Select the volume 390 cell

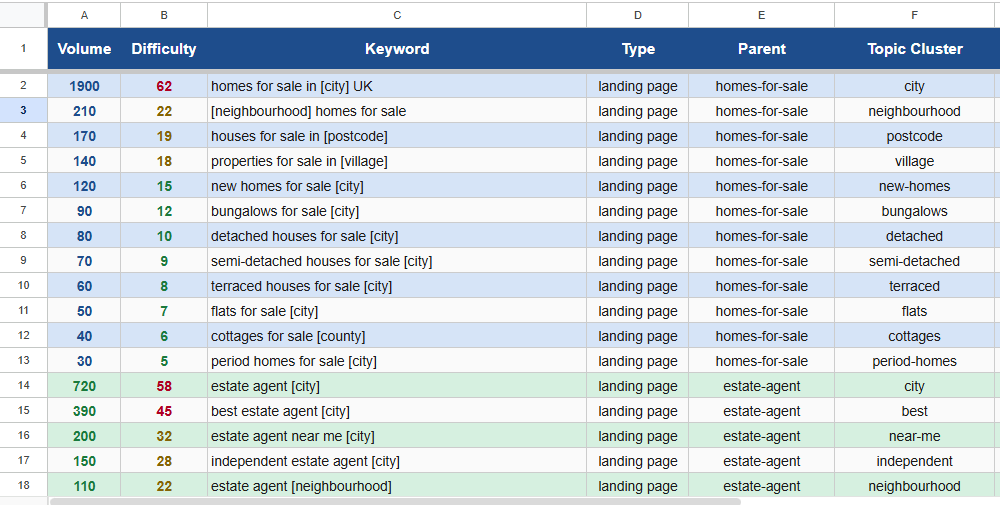coord(84,411)
